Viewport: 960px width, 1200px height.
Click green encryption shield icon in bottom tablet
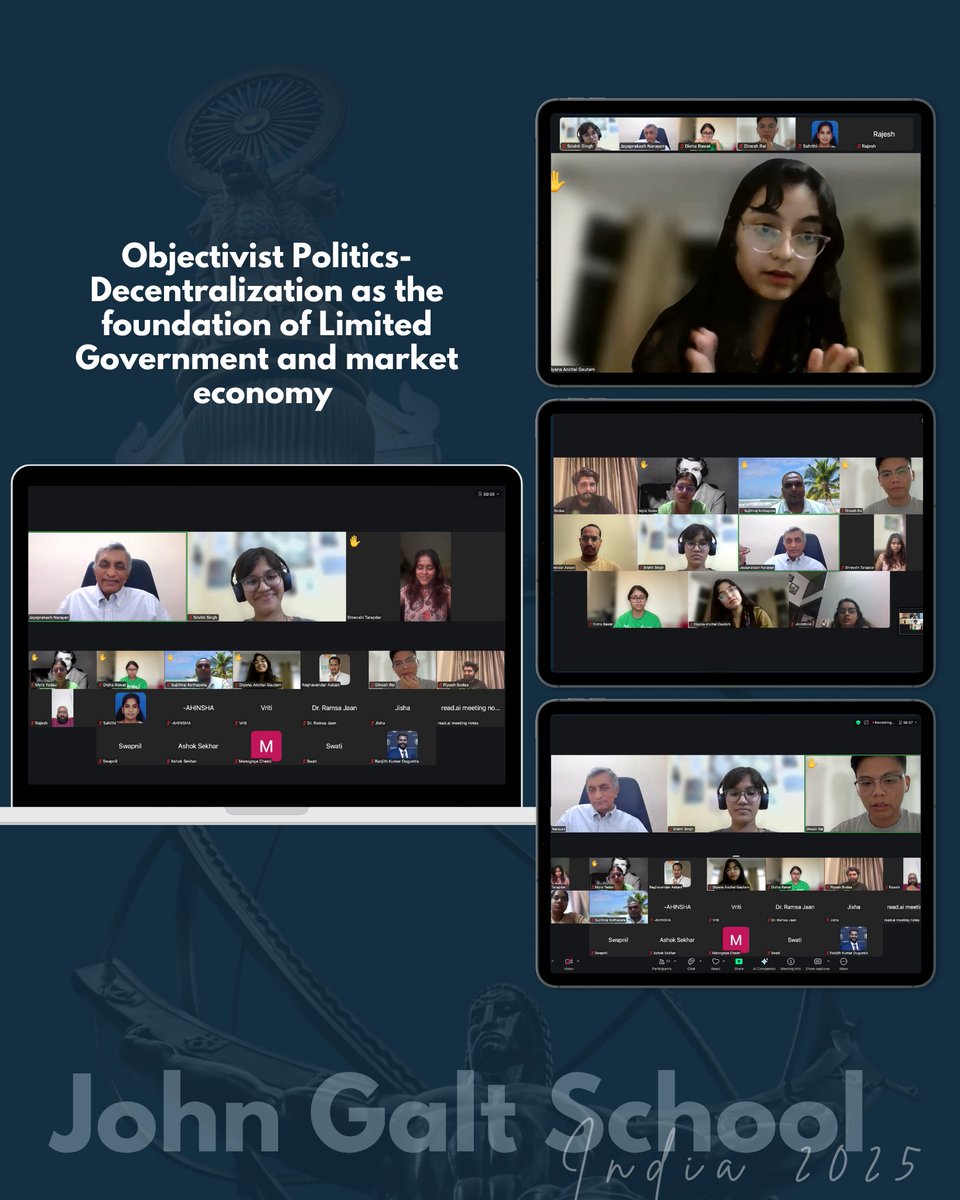pos(858,721)
